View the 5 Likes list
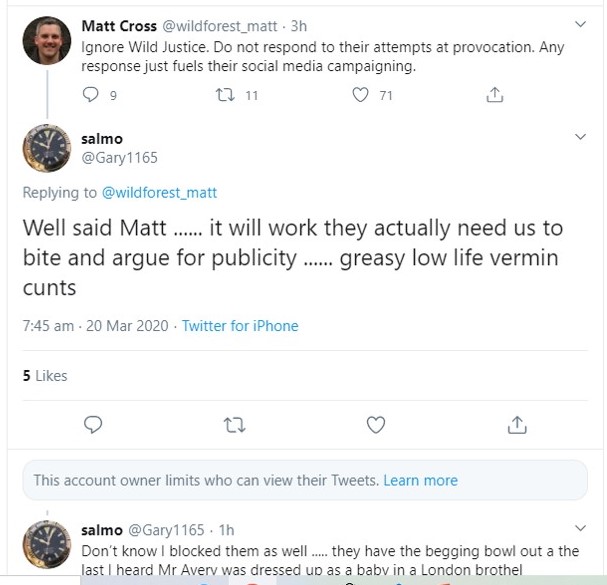This screenshot has width=607, height=585. click(x=45, y=376)
